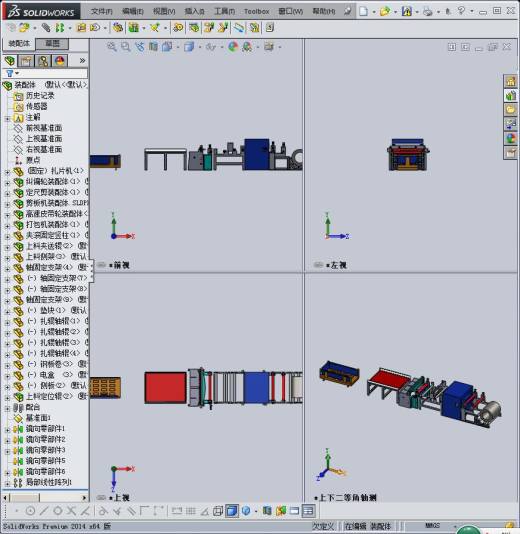The height and width of the screenshot is (534, 520).
Task: Click the View Settings icon in viewport toolbar
Action: [x=269, y=47]
